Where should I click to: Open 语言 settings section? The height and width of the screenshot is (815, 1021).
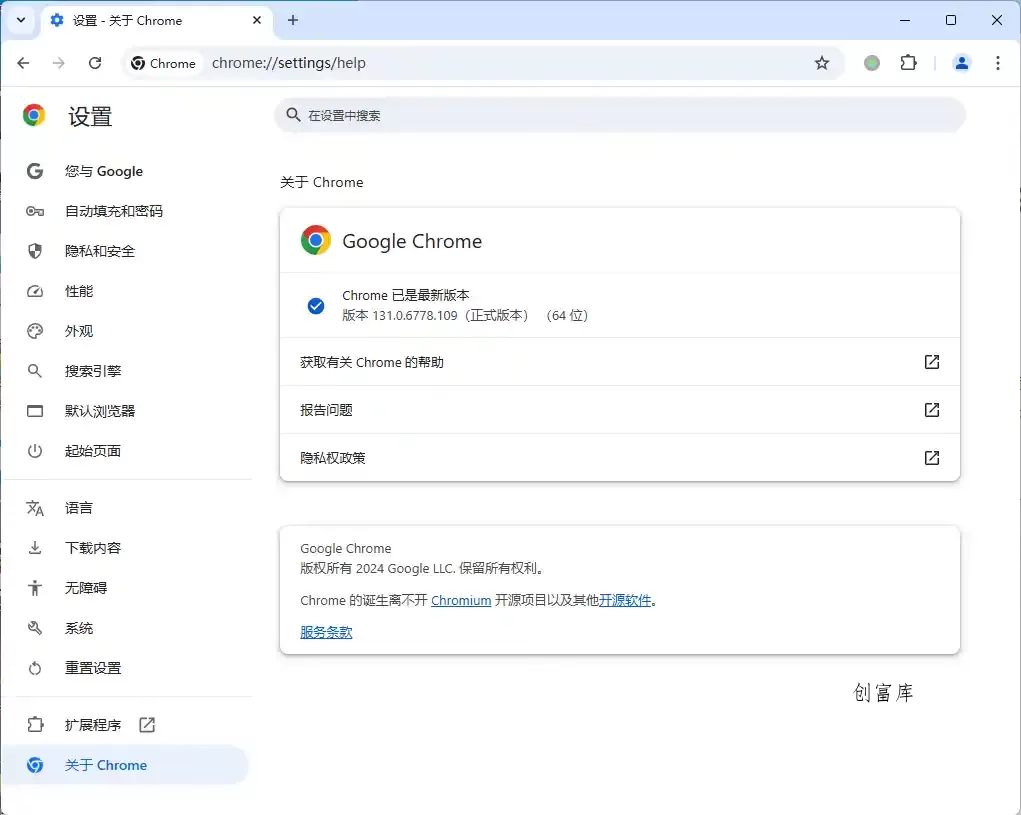pyautogui.click(x=127, y=508)
